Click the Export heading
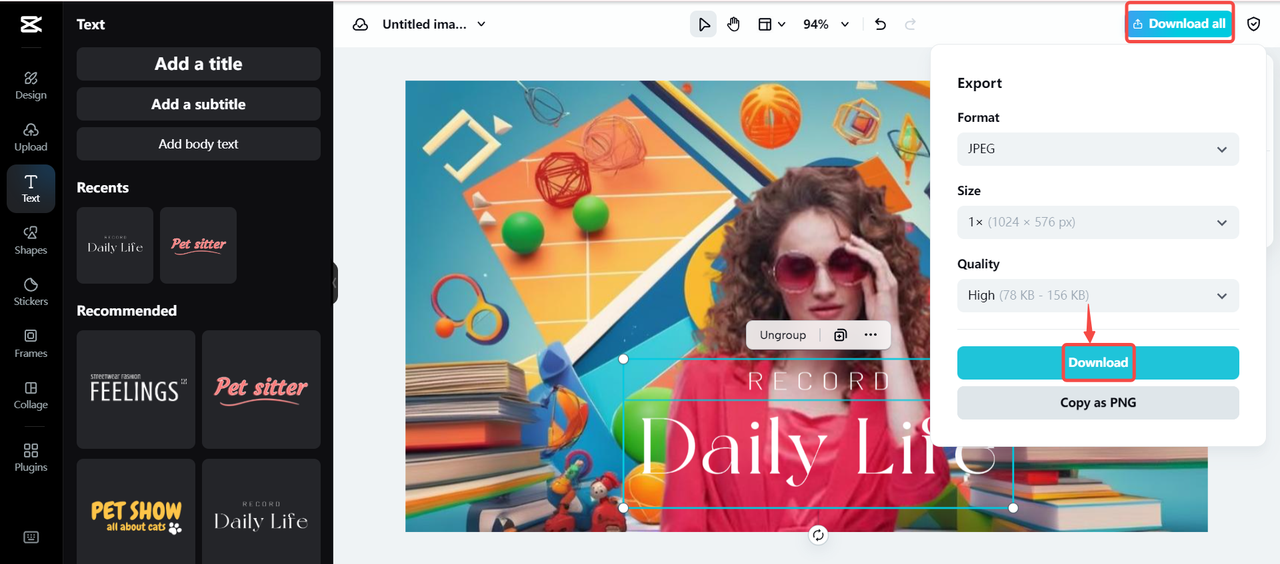This screenshot has width=1280, height=564. click(979, 83)
